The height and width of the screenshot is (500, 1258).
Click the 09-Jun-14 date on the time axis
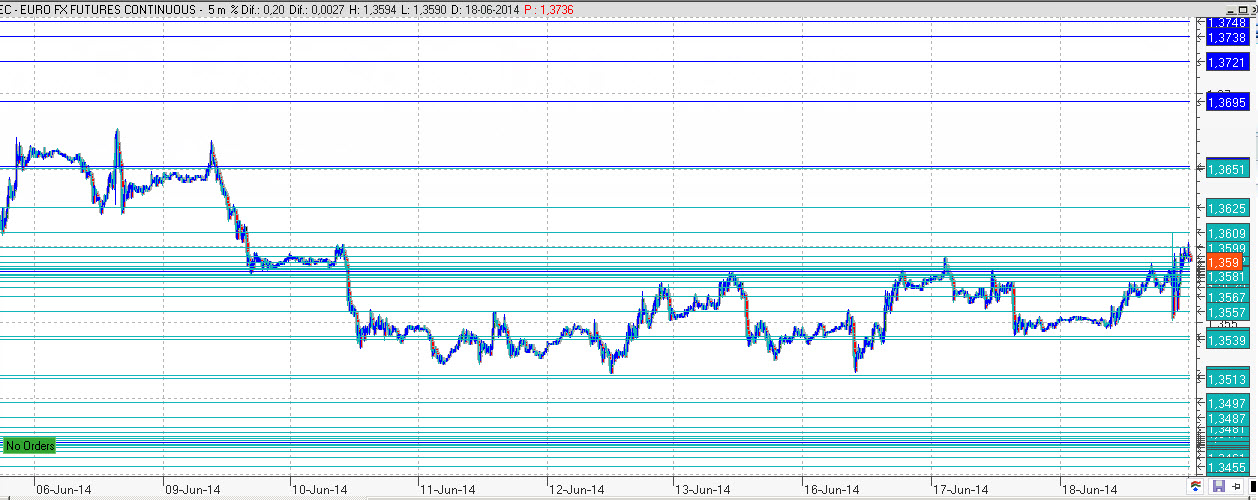click(x=191, y=490)
